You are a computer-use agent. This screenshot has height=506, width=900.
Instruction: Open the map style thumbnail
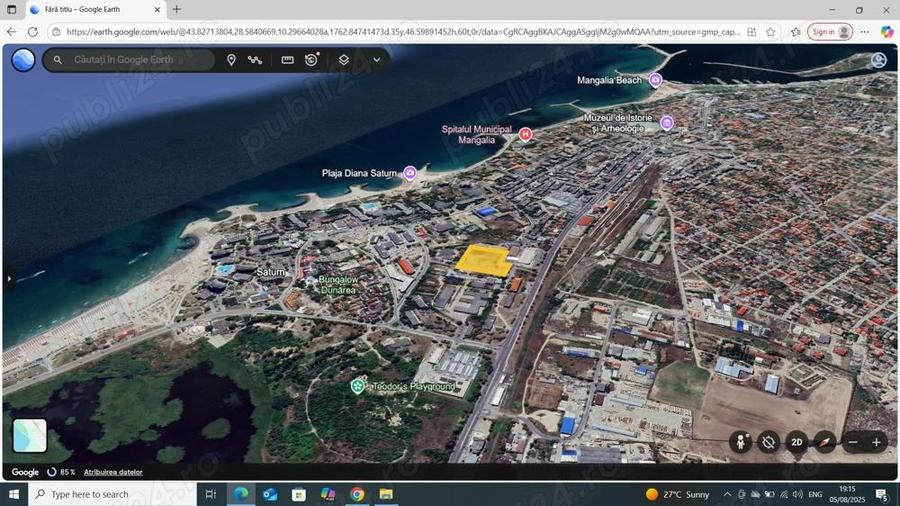click(30, 435)
